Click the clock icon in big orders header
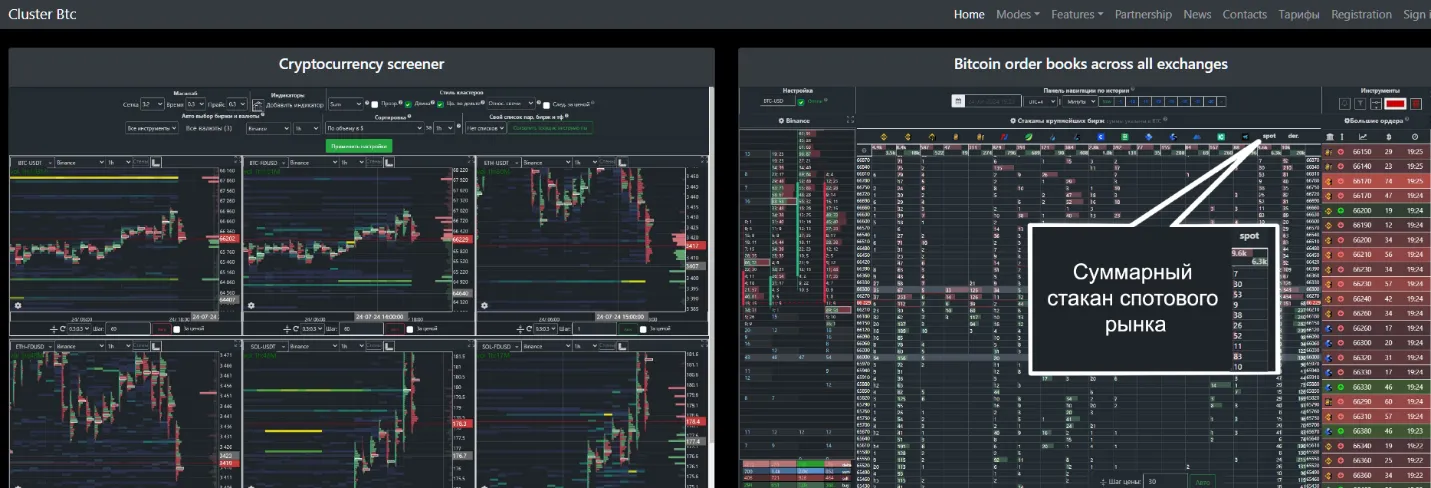1431x488 pixels. [1415, 137]
